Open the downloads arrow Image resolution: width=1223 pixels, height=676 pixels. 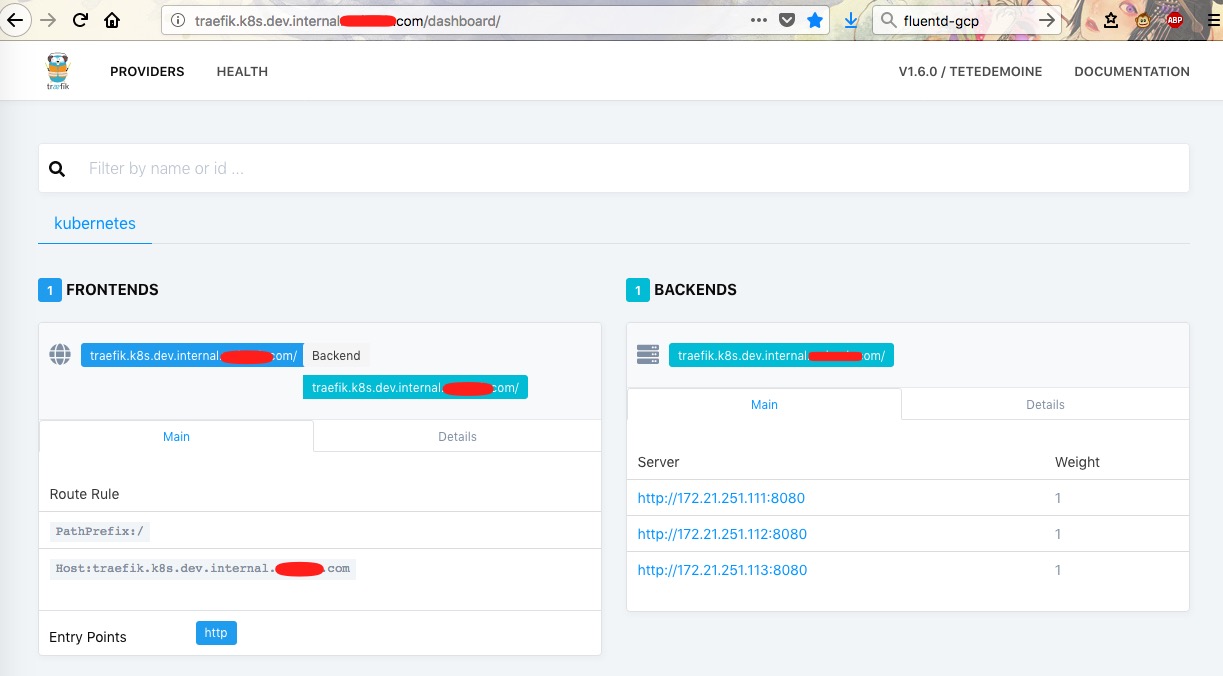pyautogui.click(x=851, y=20)
